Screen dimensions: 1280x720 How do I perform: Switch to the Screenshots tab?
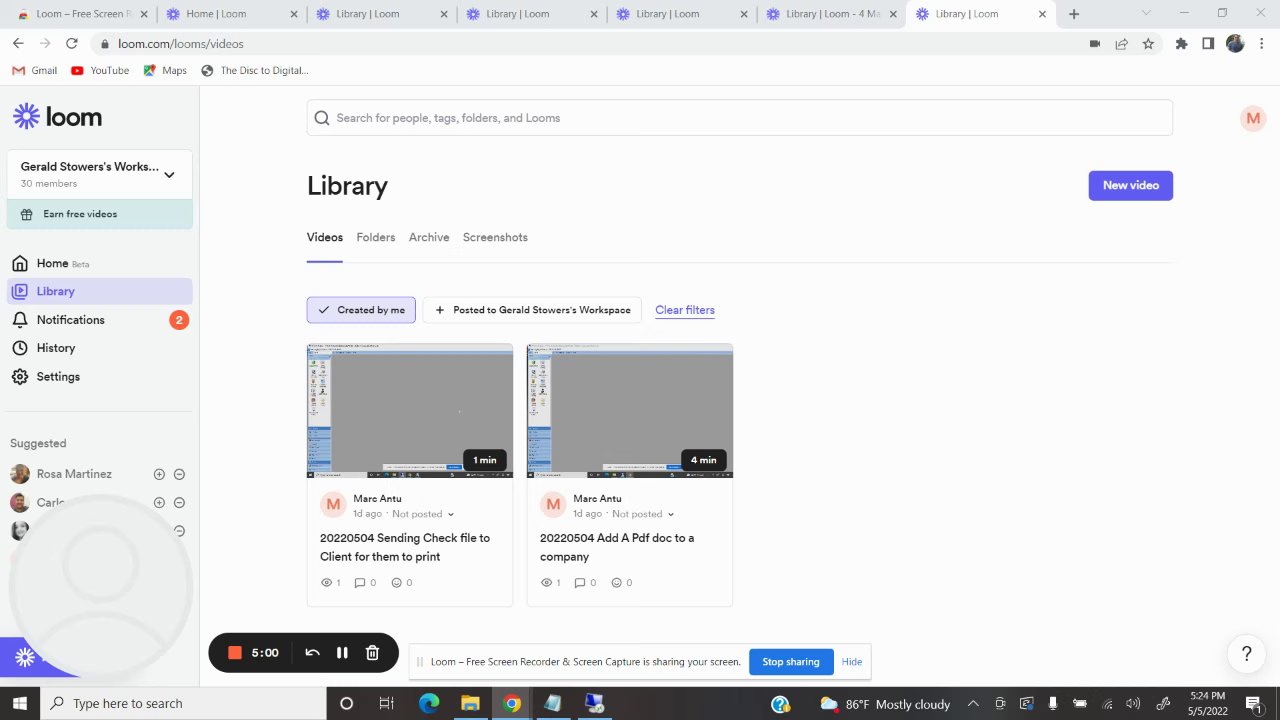[495, 237]
